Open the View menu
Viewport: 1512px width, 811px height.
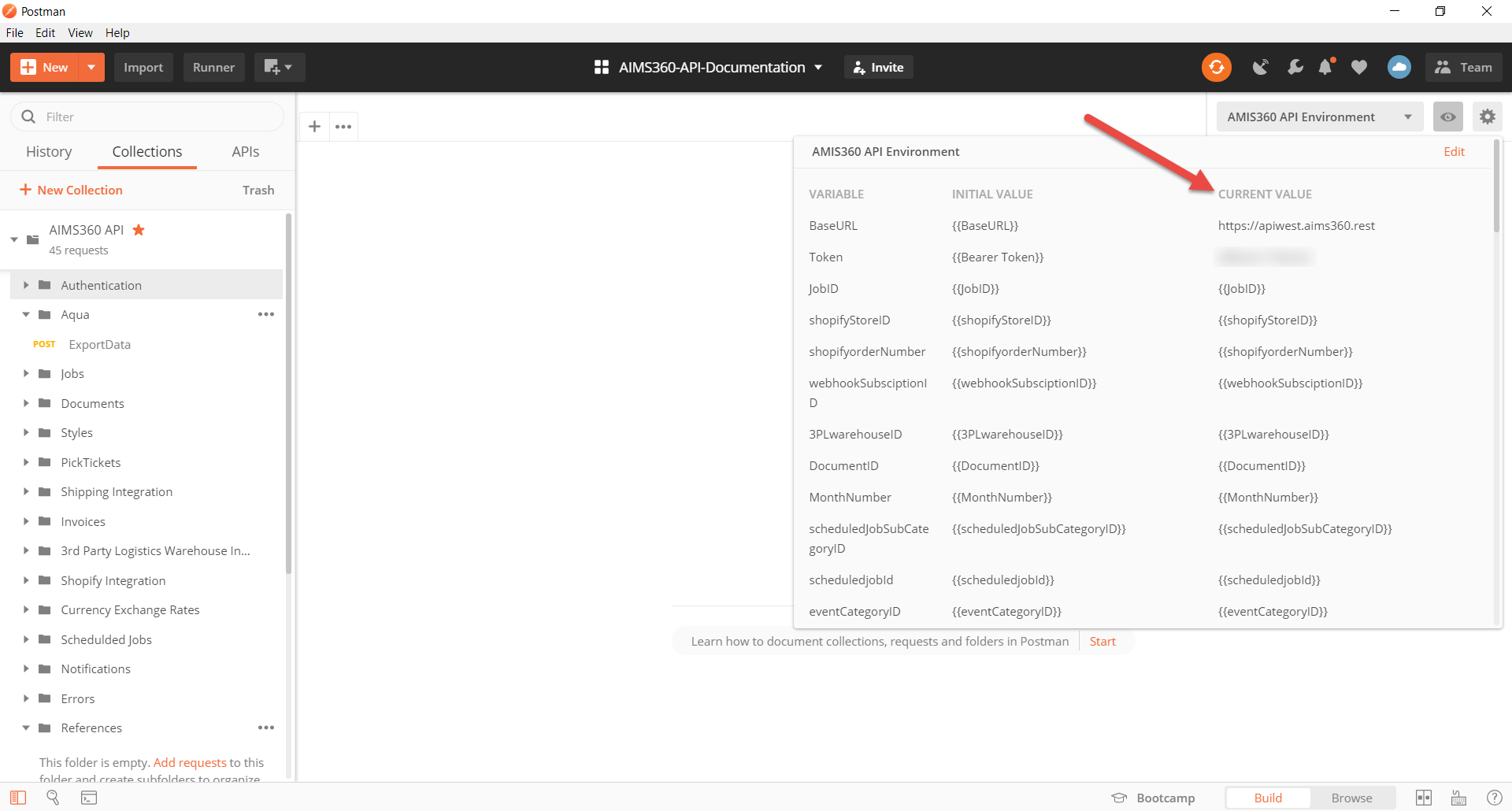pyautogui.click(x=80, y=32)
